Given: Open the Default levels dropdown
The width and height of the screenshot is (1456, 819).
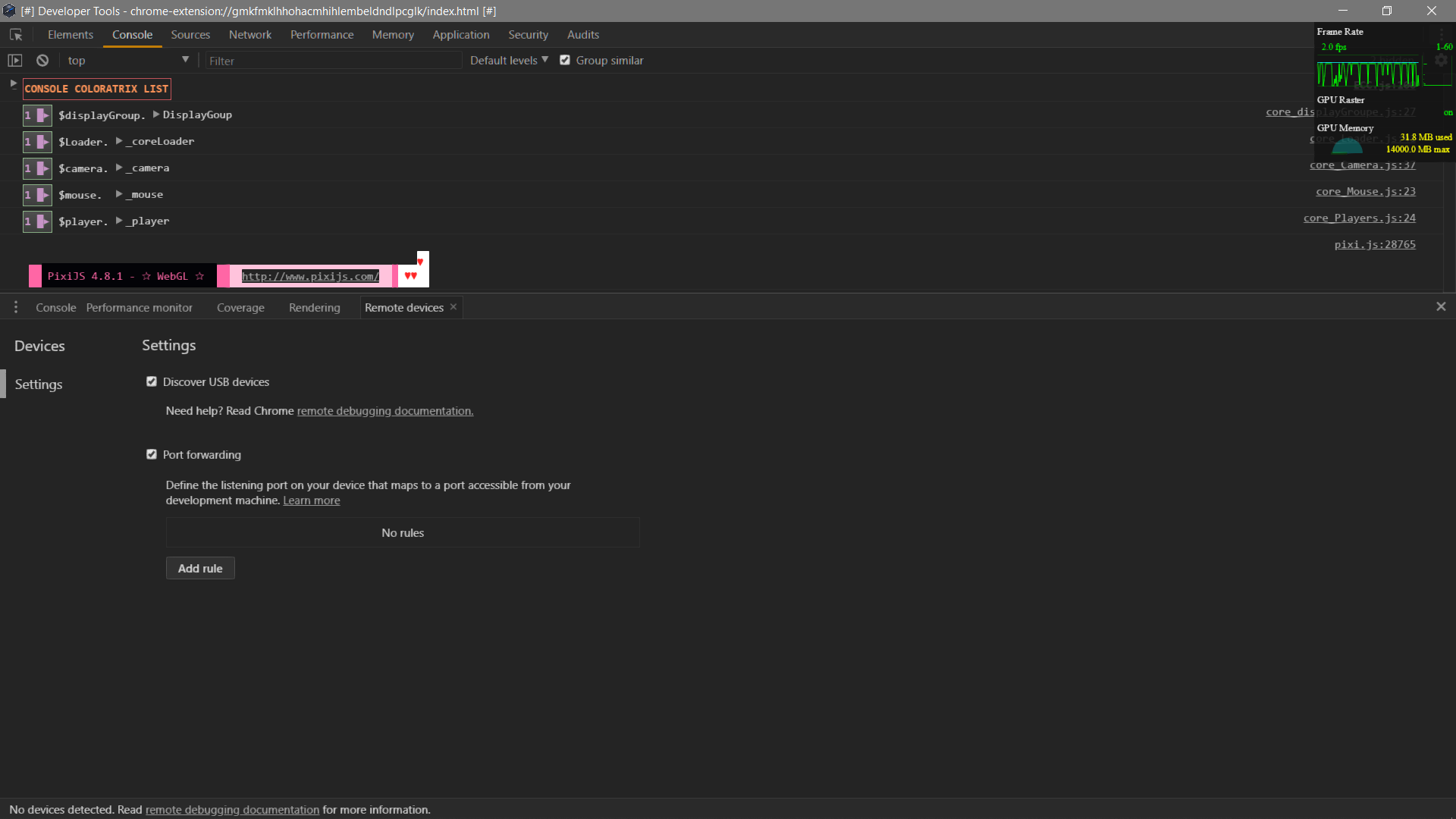Looking at the screenshot, I should click(x=509, y=61).
